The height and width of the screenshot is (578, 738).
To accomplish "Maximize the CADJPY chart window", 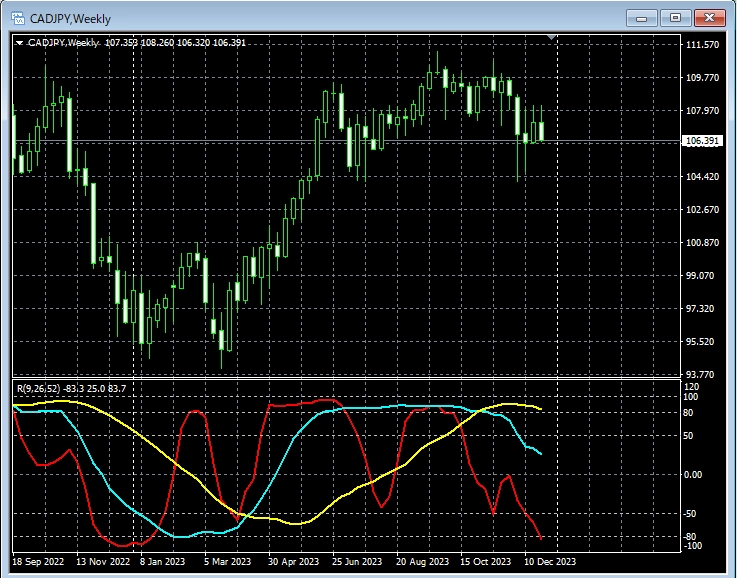I will [675, 18].
